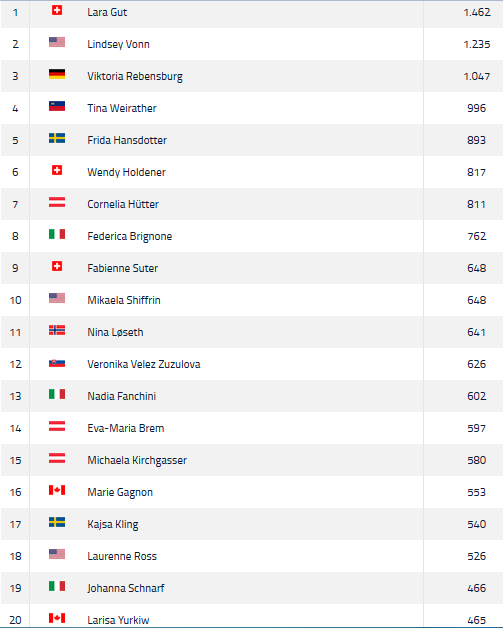The height and width of the screenshot is (628, 503).
Task: Select the Wendy Holdener name link
Action: point(127,172)
